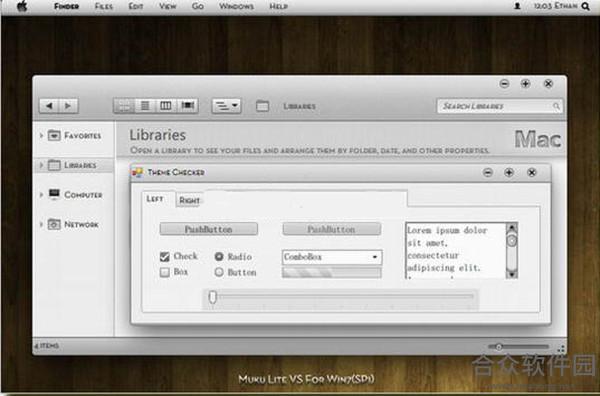The image size is (600, 396).
Task: Go forward with the right arrow button
Action: click(68, 106)
